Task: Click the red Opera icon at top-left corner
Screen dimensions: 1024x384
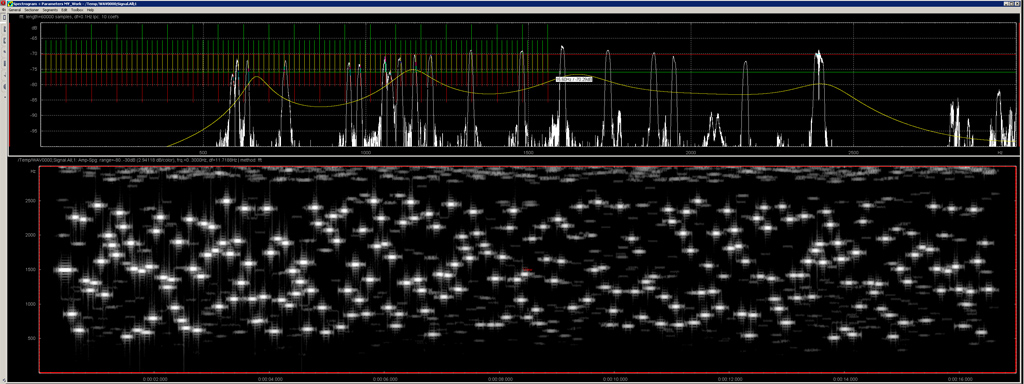Action: [x=3, y=3]
